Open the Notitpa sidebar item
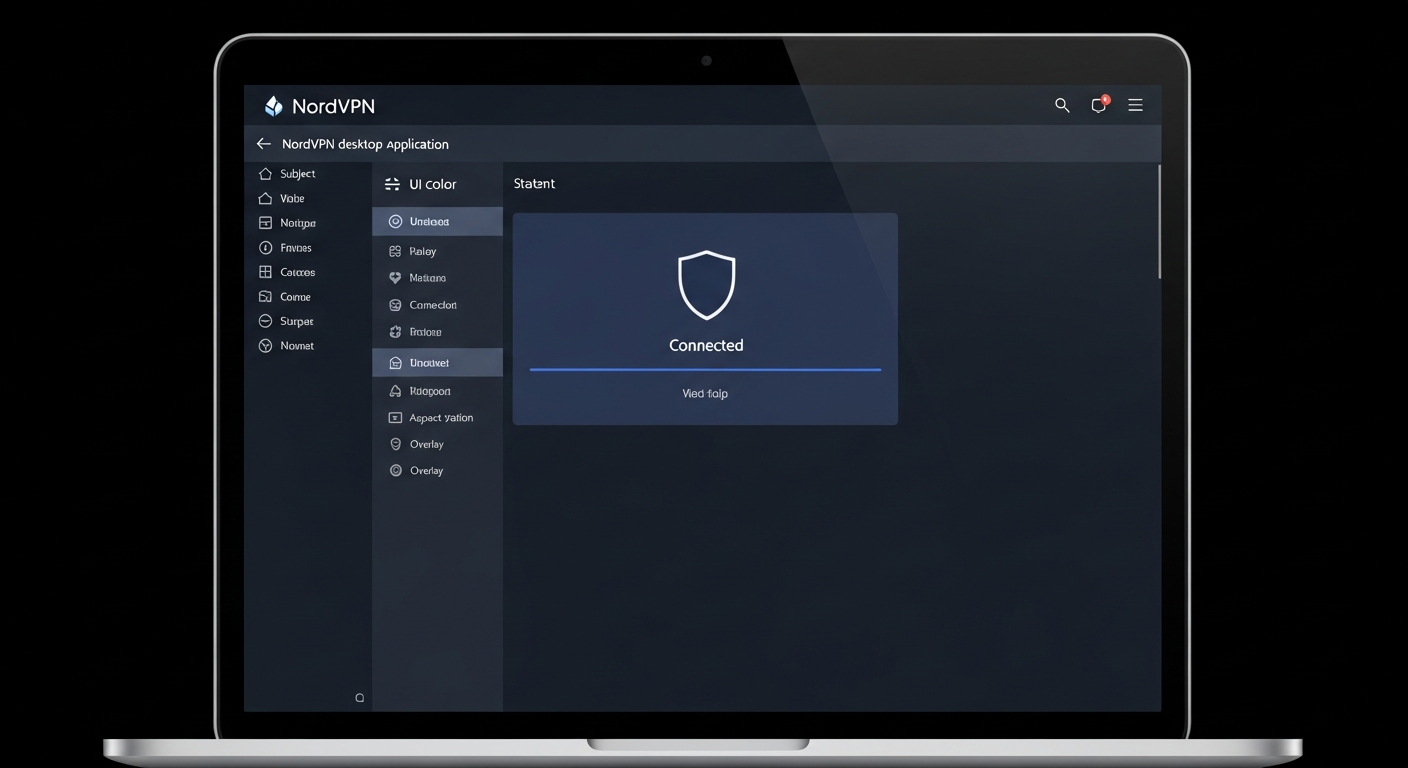The height and width of the screenshot is (768, 1408). click(x=287, y=223)
